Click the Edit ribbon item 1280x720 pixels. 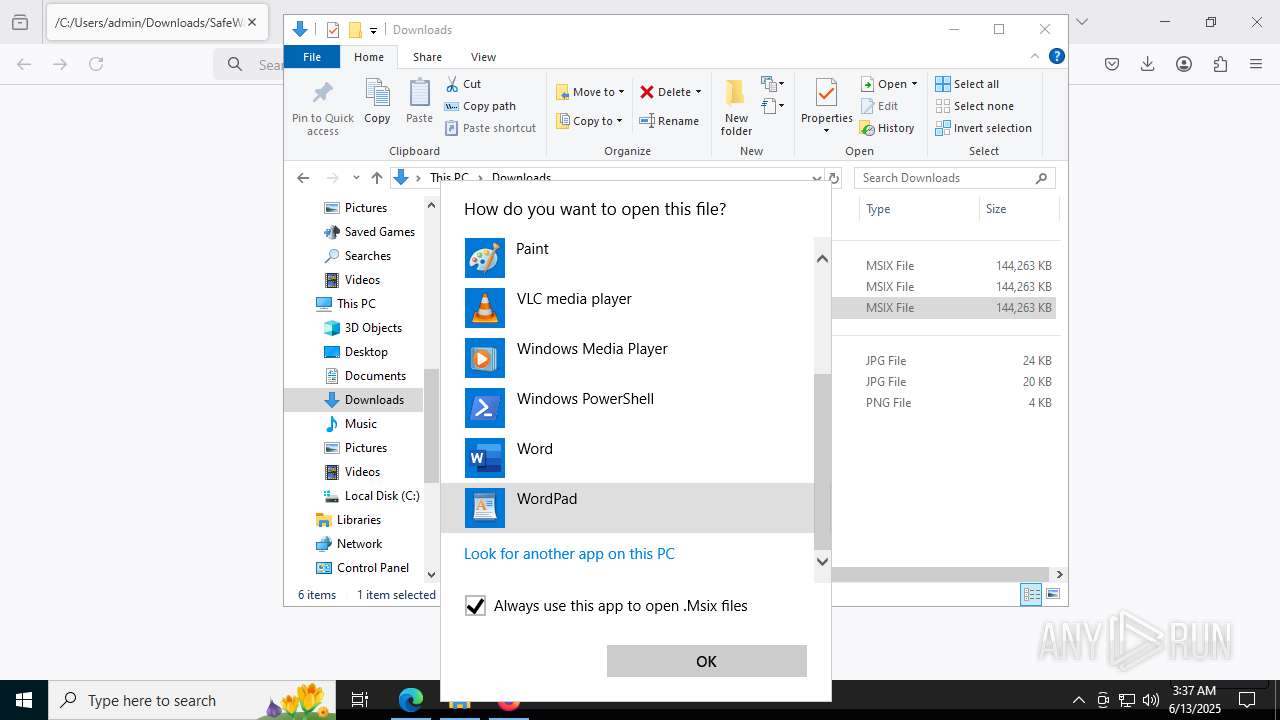pos(880,106)
